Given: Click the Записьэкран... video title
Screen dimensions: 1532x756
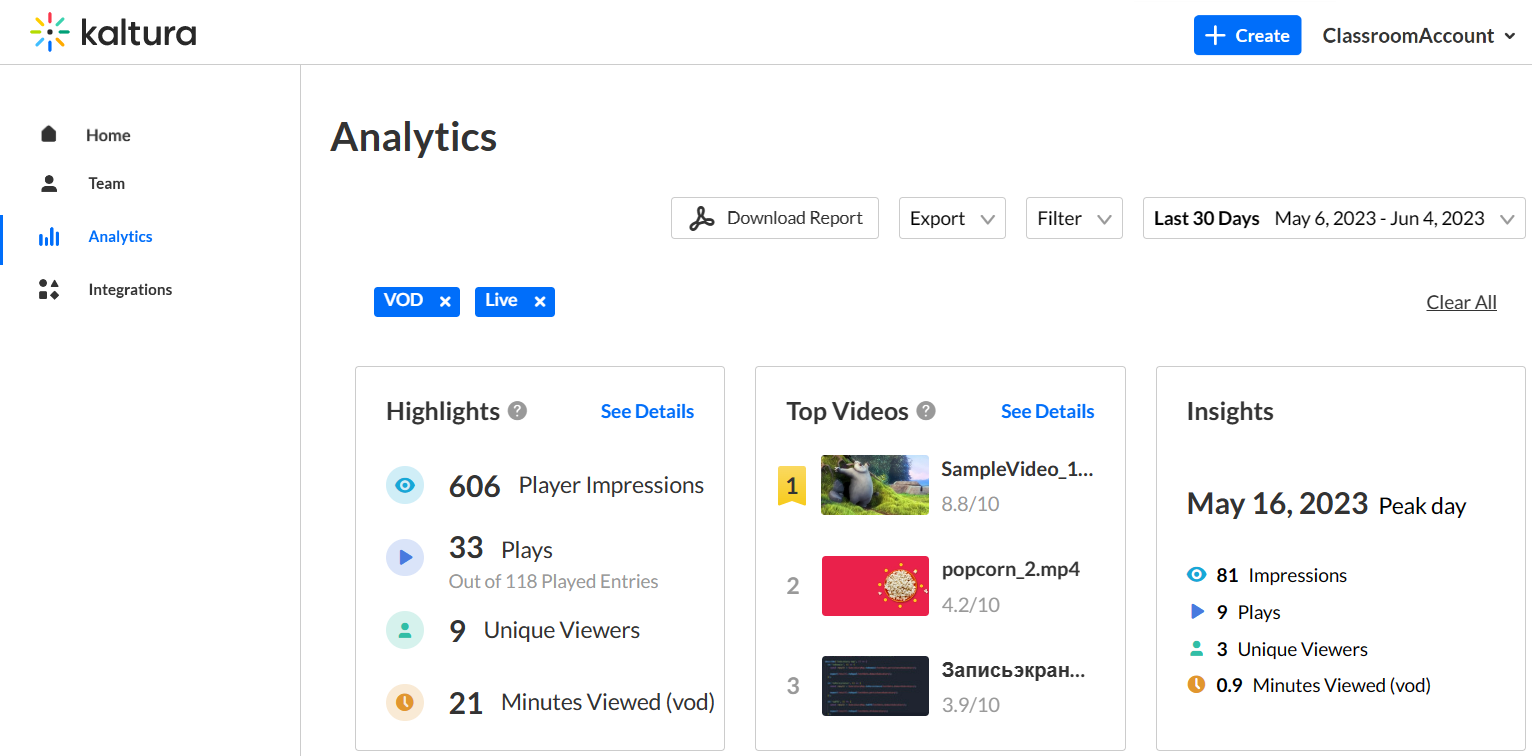Looking at the screenshot, I should click(x=1013, y=671).
